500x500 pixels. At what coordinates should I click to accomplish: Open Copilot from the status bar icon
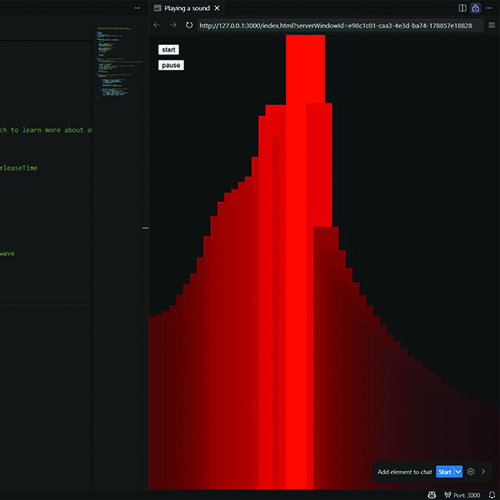click(432, 495)
